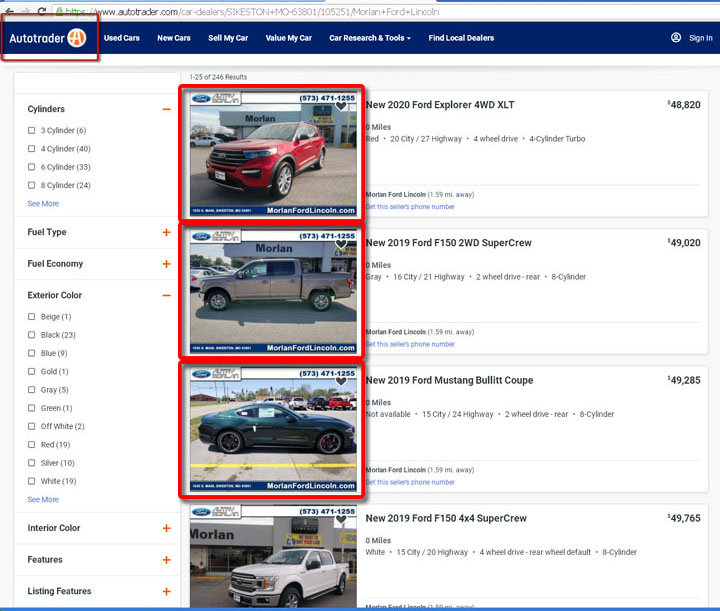Open the white F150 4x4 photo
Image resolution: width=720 pixels, height=611 pixels.
273,557
